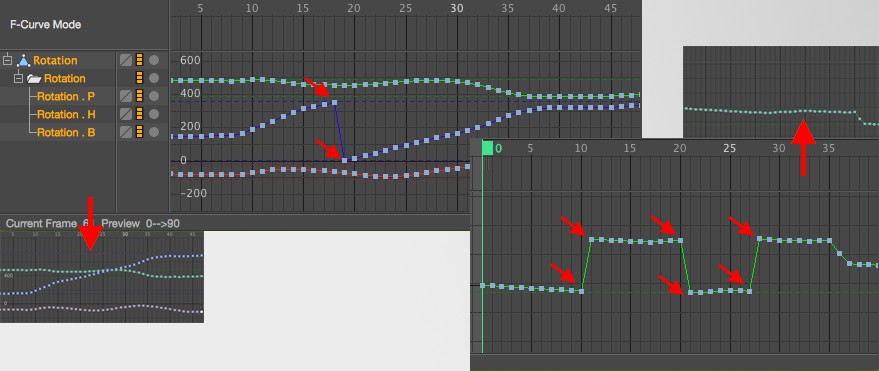
Task: Select the blue curve keyframe at value zero
Action: 344,160
